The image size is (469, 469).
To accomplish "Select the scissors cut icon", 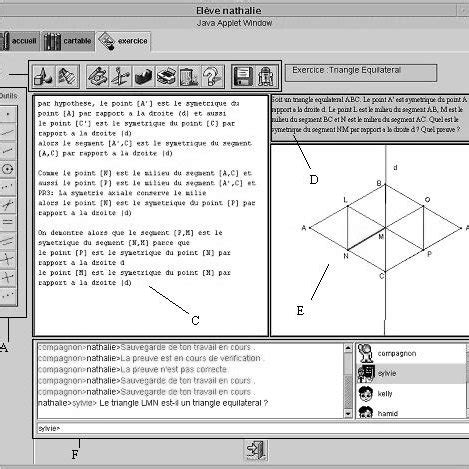I will [x=120, y=76].
